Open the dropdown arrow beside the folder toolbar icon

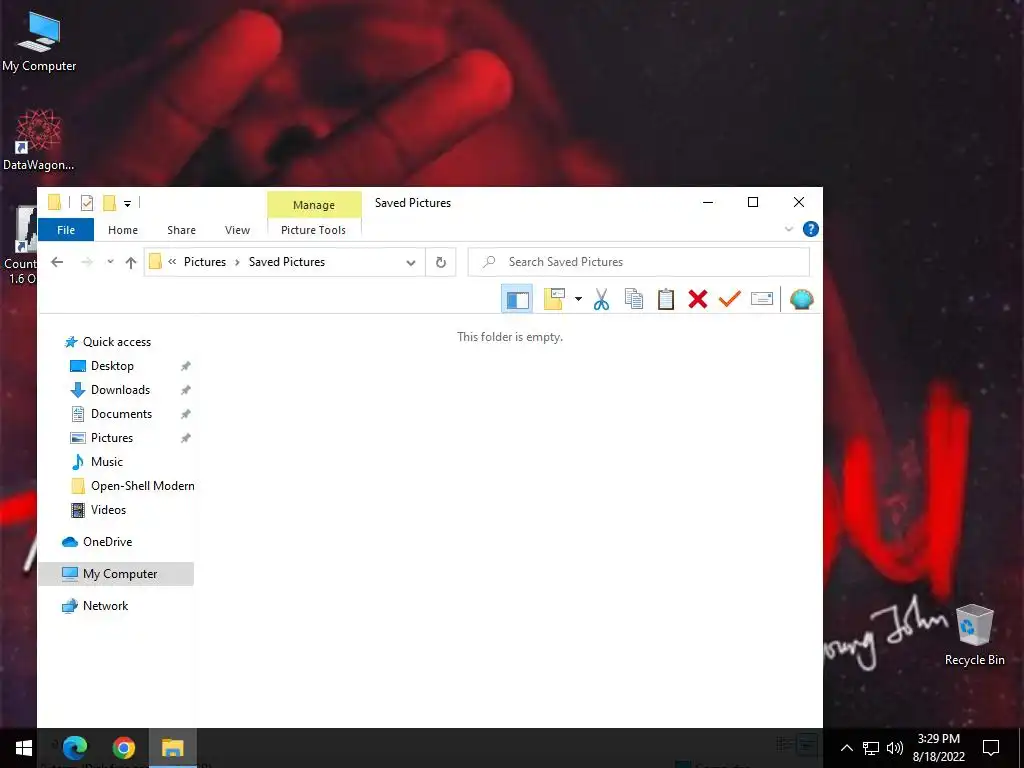point(578,299)
